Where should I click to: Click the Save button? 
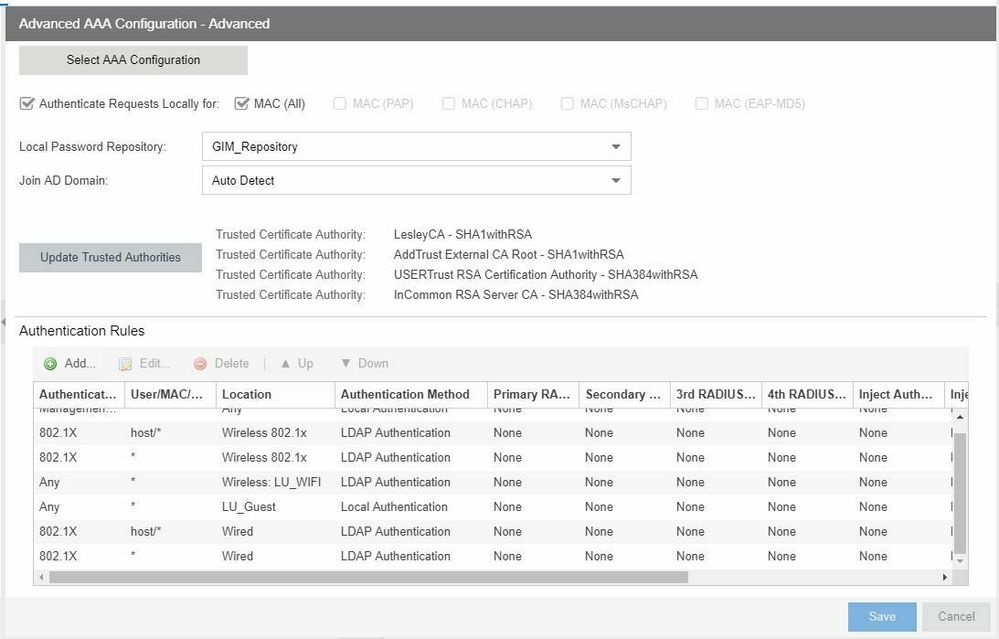point(881,616)
